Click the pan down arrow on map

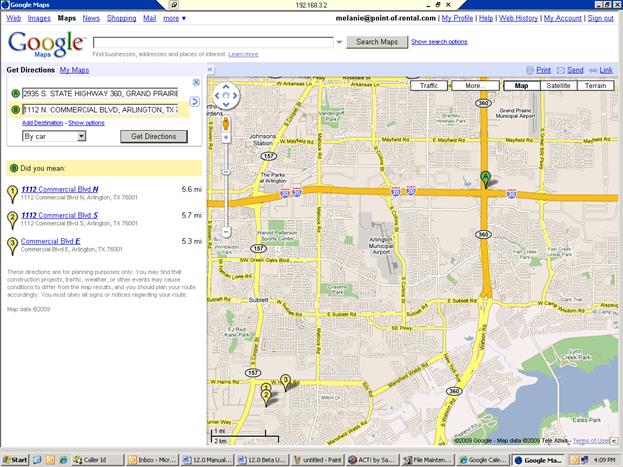tap(226, 105)
